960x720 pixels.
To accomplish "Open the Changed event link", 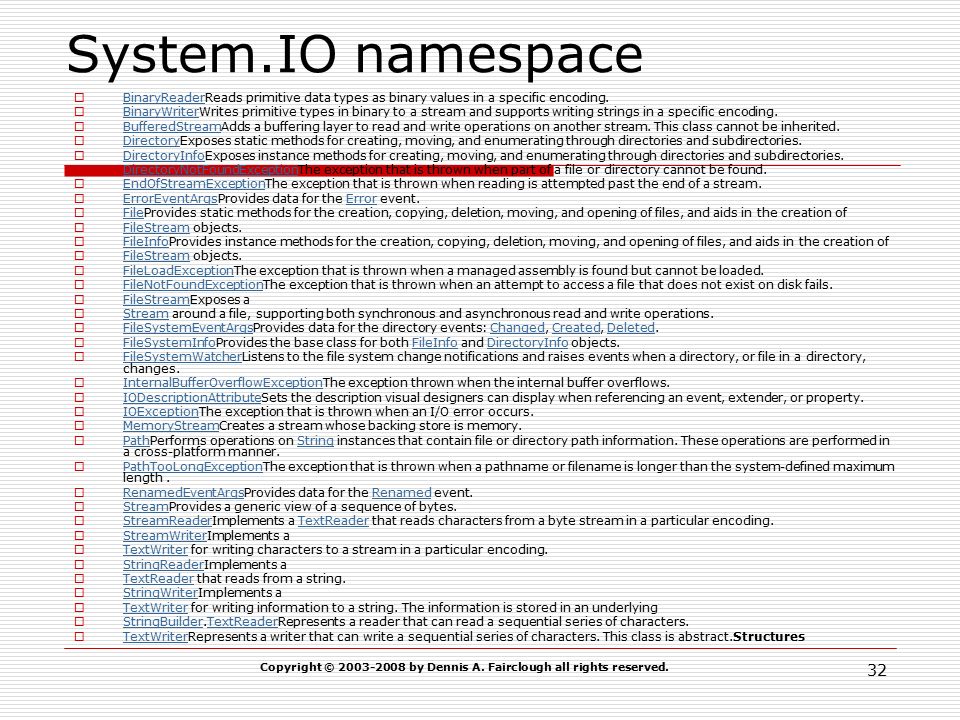I will coord(517,328).
